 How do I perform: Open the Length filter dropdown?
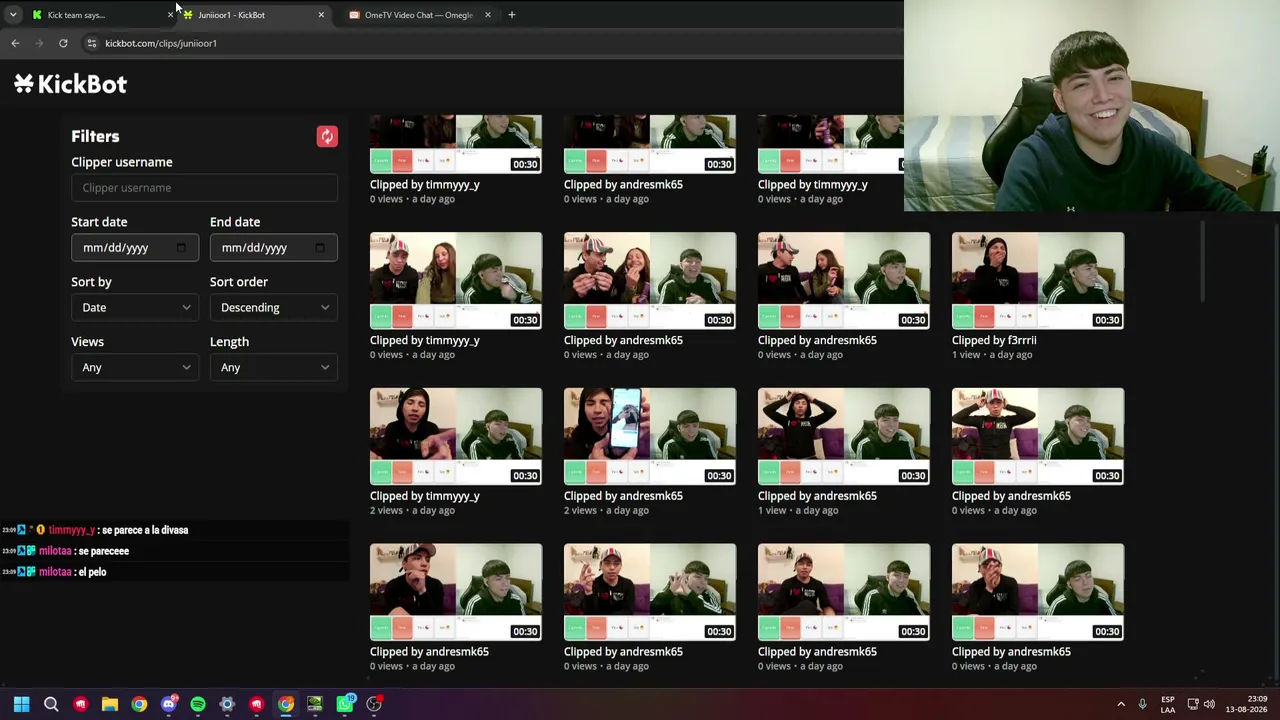[274, 368]
